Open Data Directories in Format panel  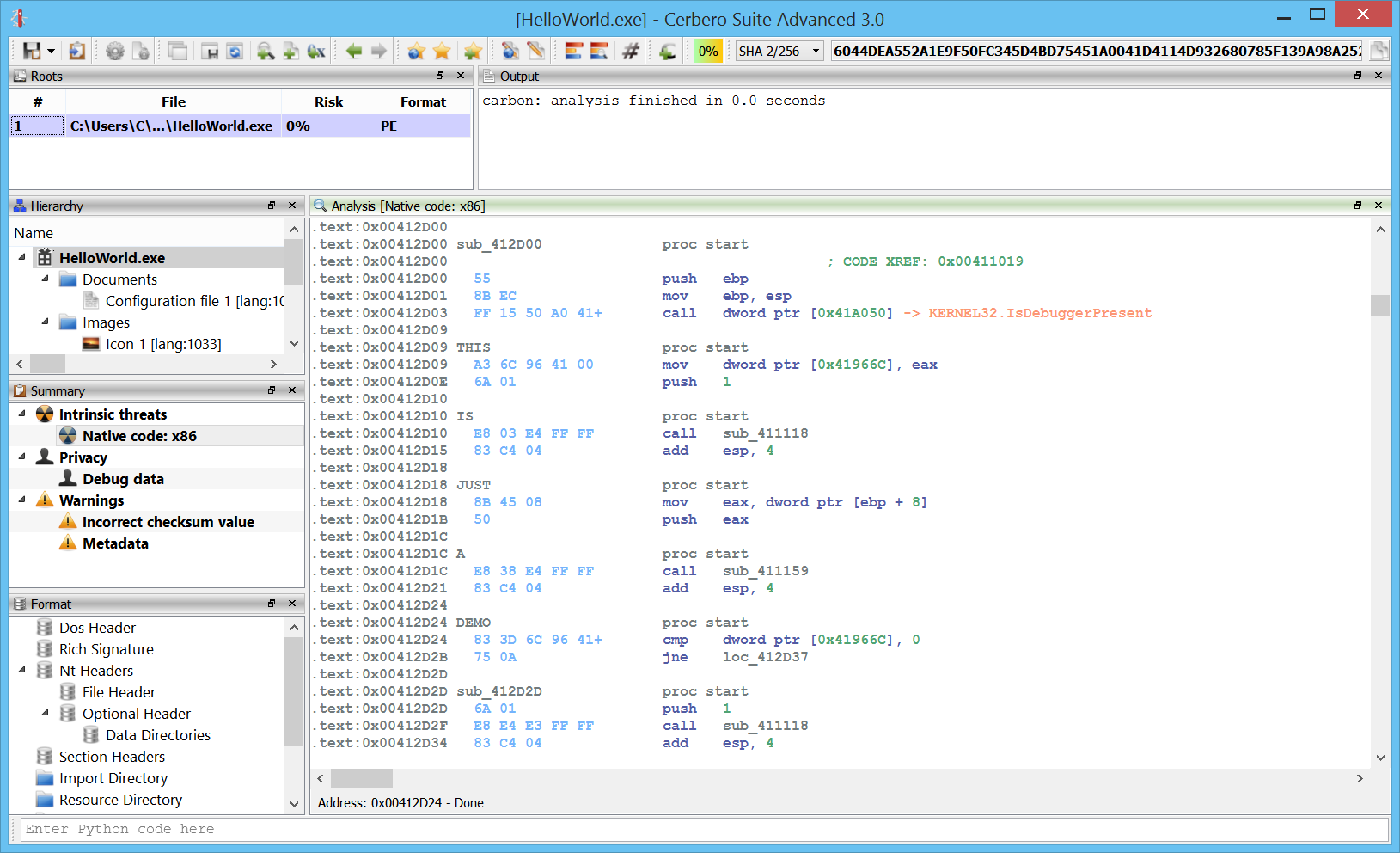[x=158, y=735]
